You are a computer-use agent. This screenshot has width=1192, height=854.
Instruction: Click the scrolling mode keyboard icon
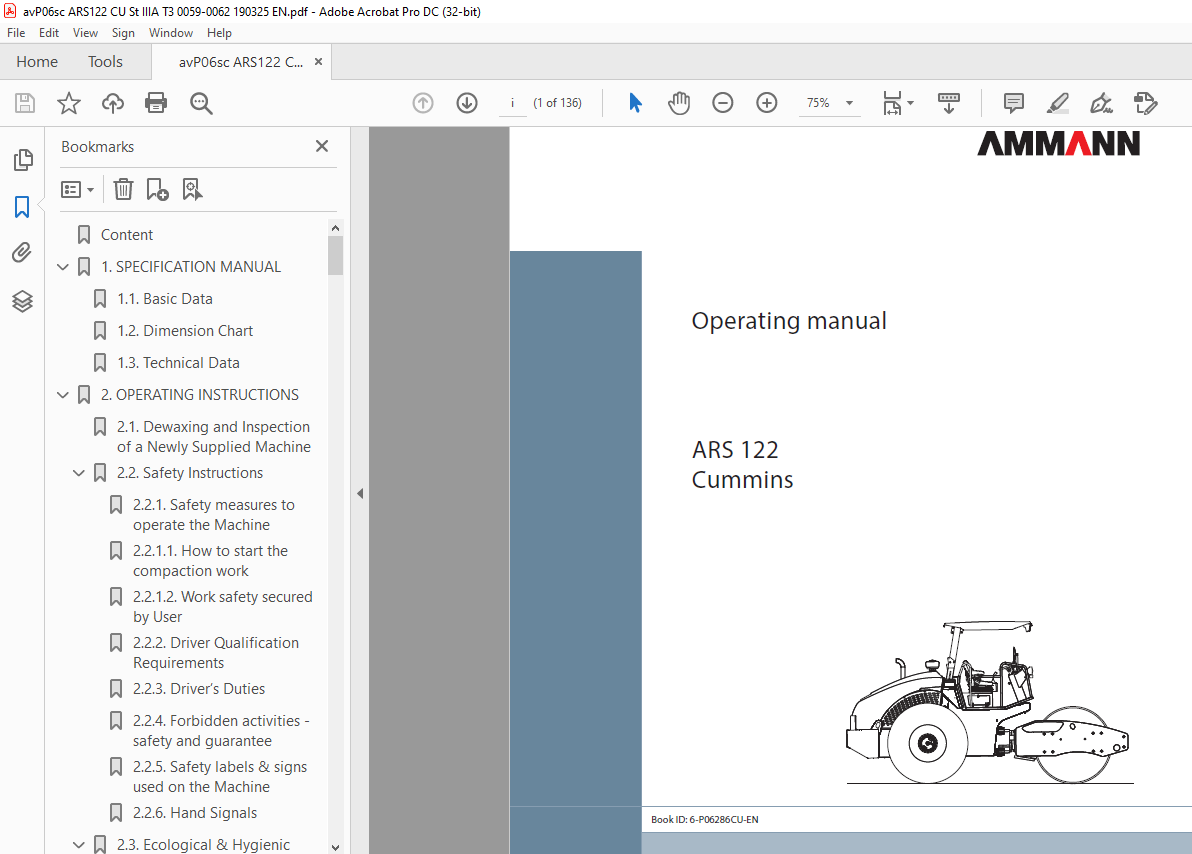click(948, 103)
